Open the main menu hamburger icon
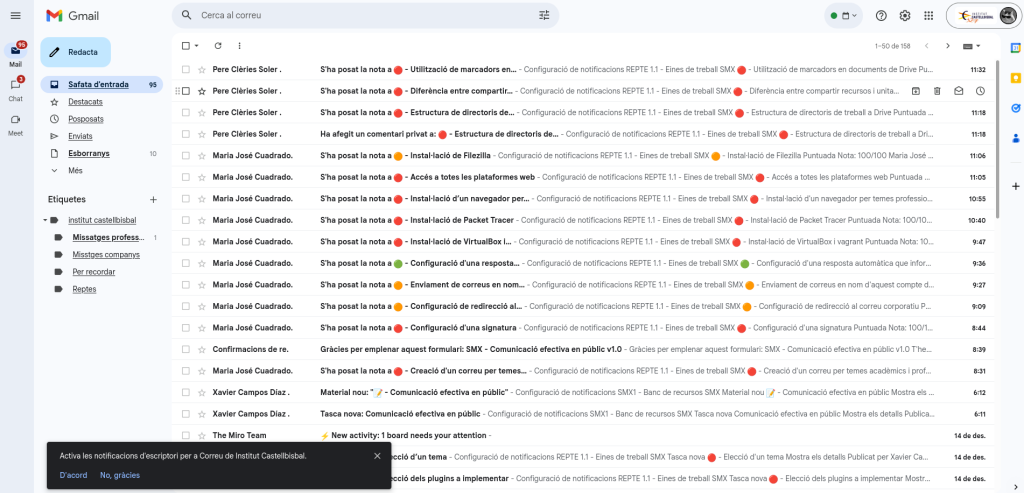Screen dimensions: 1024x493 16,15
